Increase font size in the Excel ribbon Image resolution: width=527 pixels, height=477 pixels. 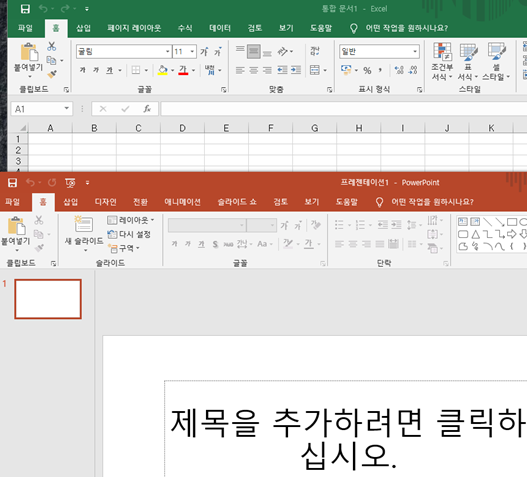[204, 51]
